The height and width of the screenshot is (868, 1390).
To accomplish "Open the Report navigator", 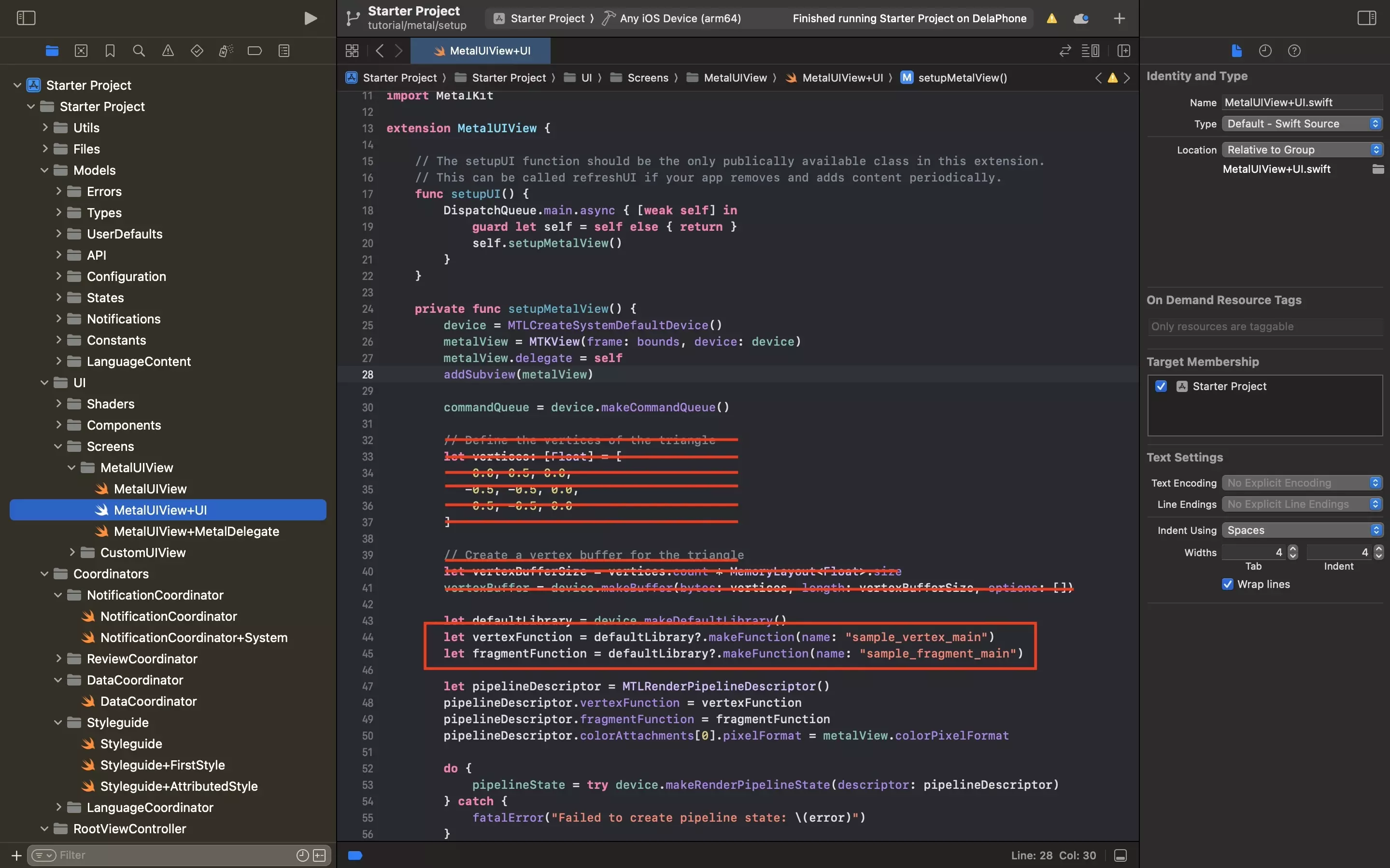I will pos(284,51).
